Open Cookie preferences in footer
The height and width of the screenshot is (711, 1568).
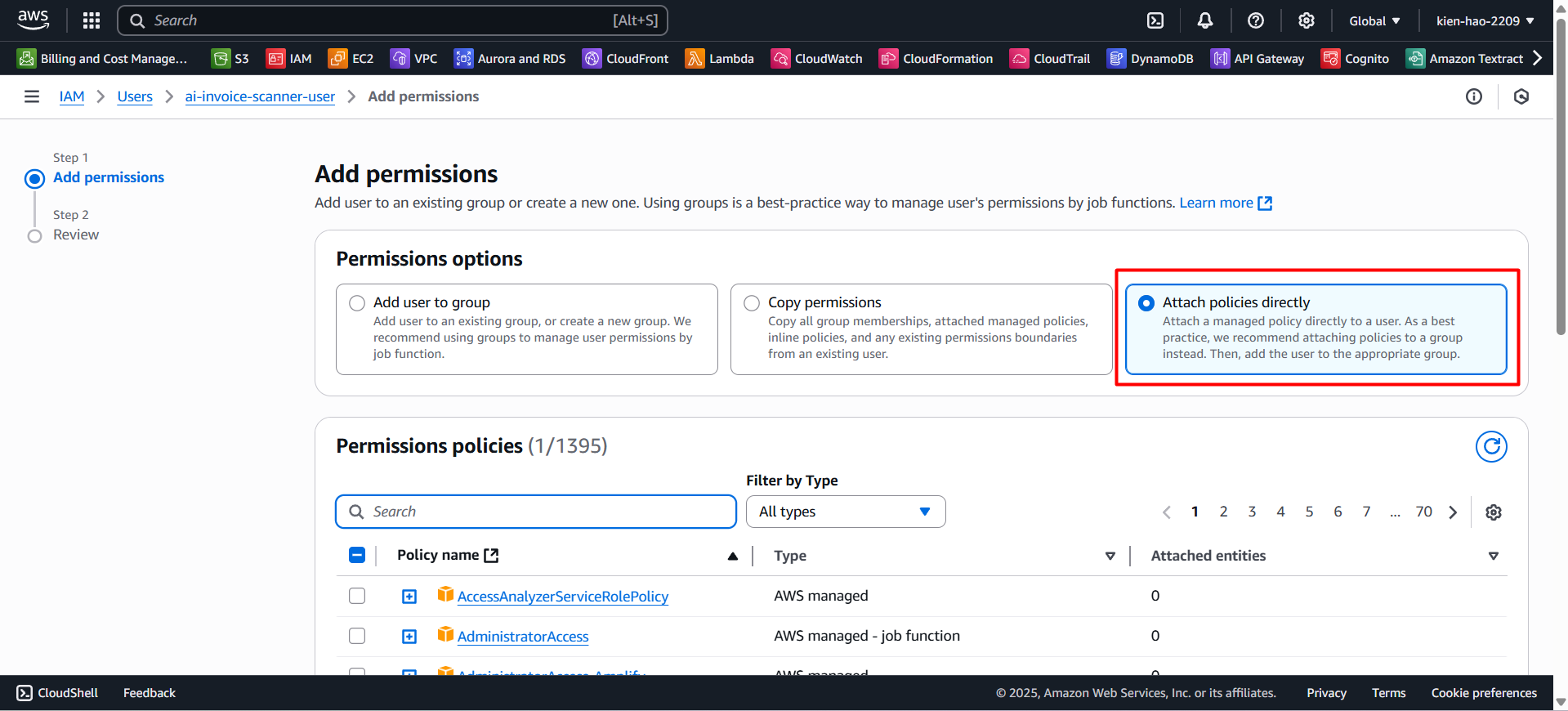point(1484,693)
